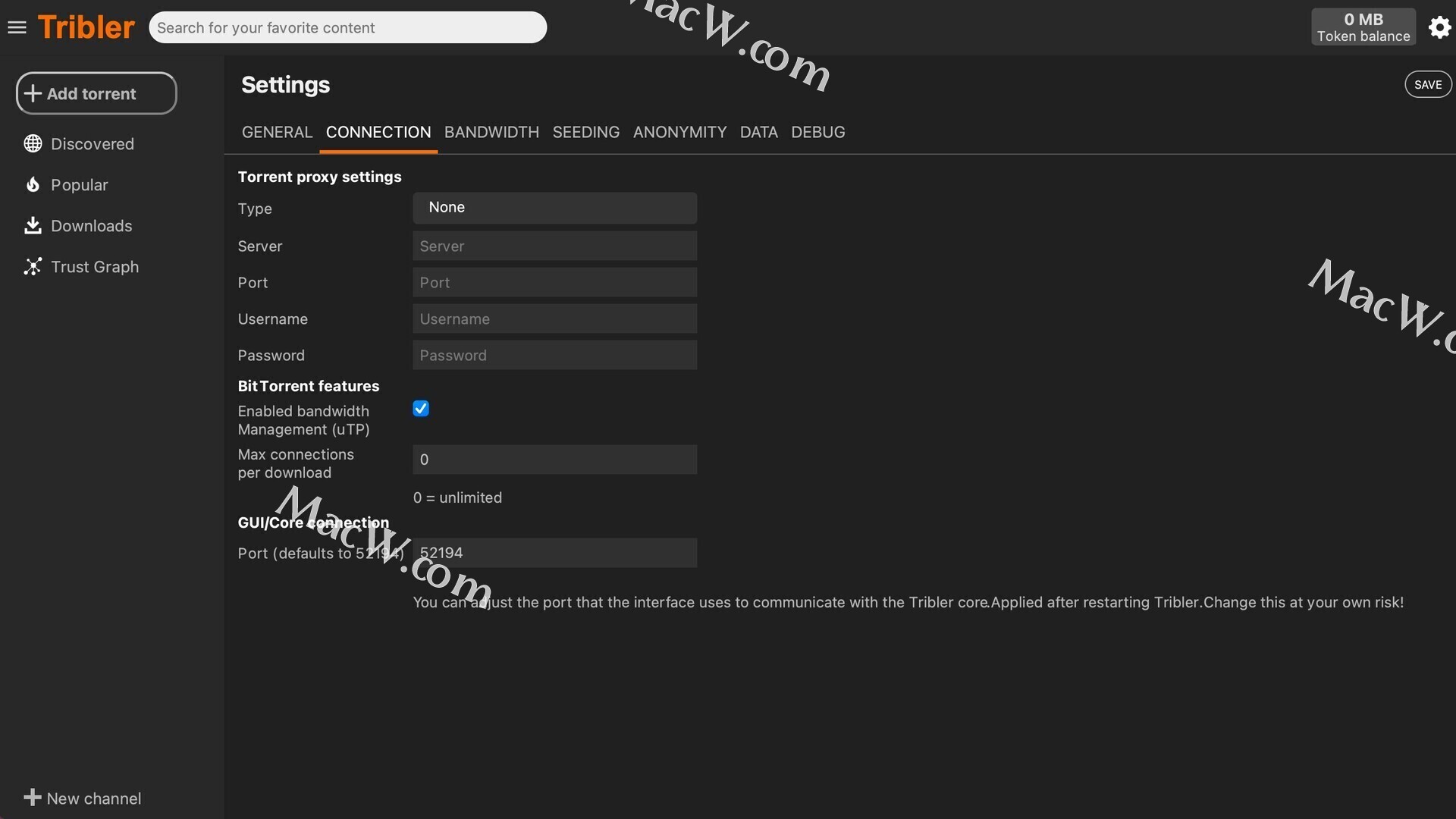Open the Data tab
Image resolution: width=1456 pixels, height=819 pixels.
[758, 132]
